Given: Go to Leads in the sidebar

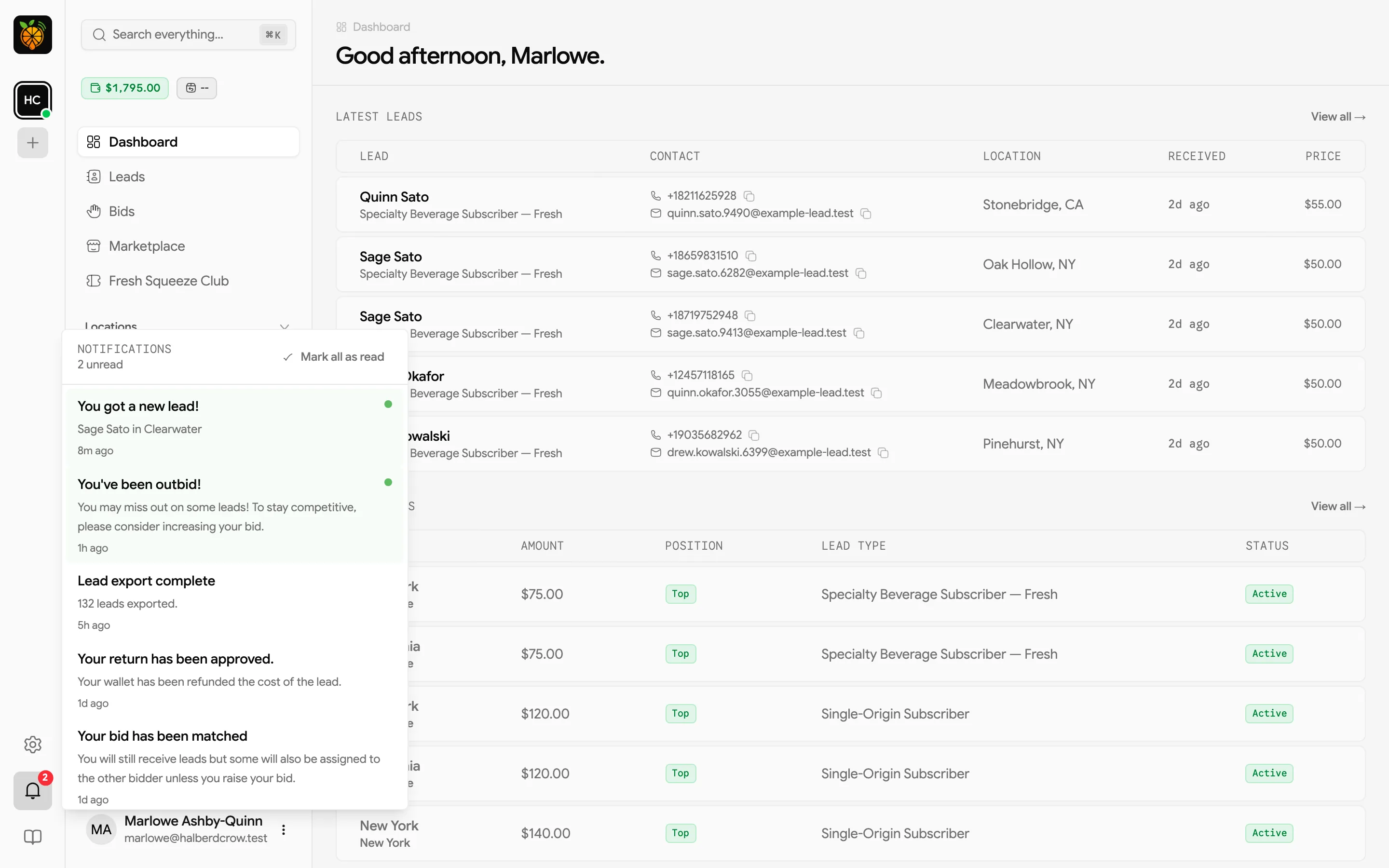Looking at the screenshot, I should 188,176.
